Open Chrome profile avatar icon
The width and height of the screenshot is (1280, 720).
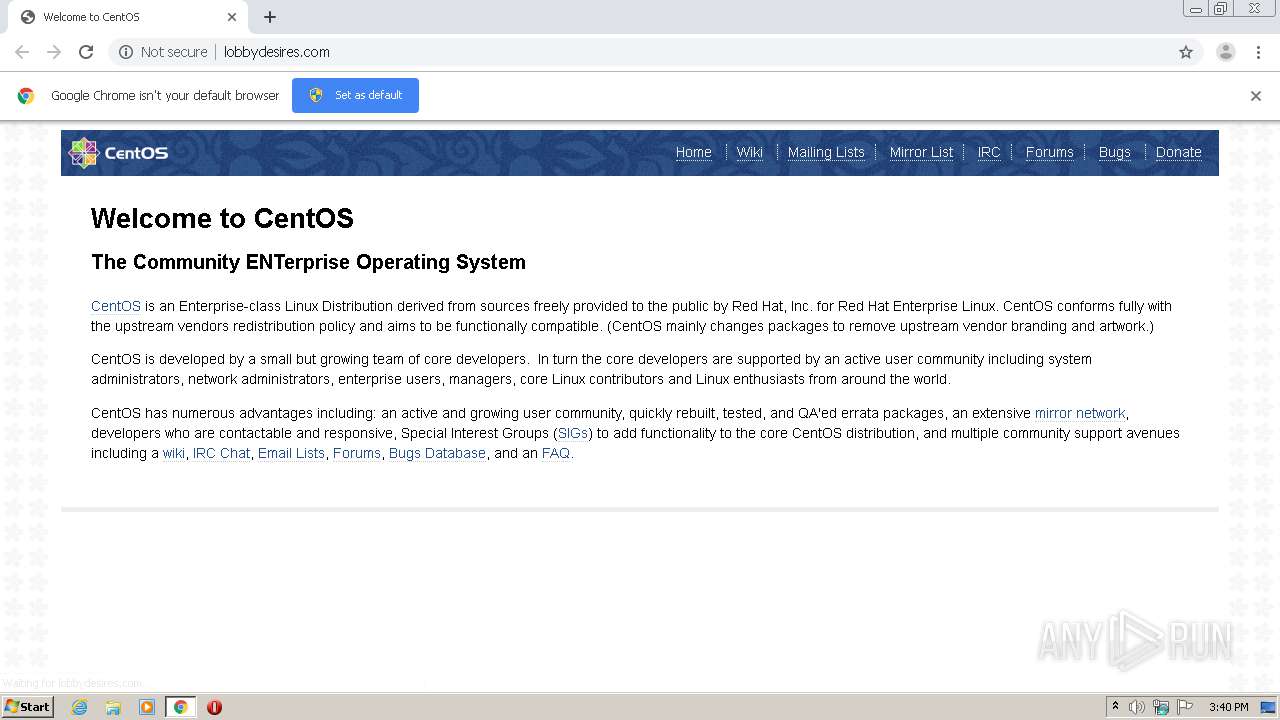pyautogui.click(x=1226, y=52)
